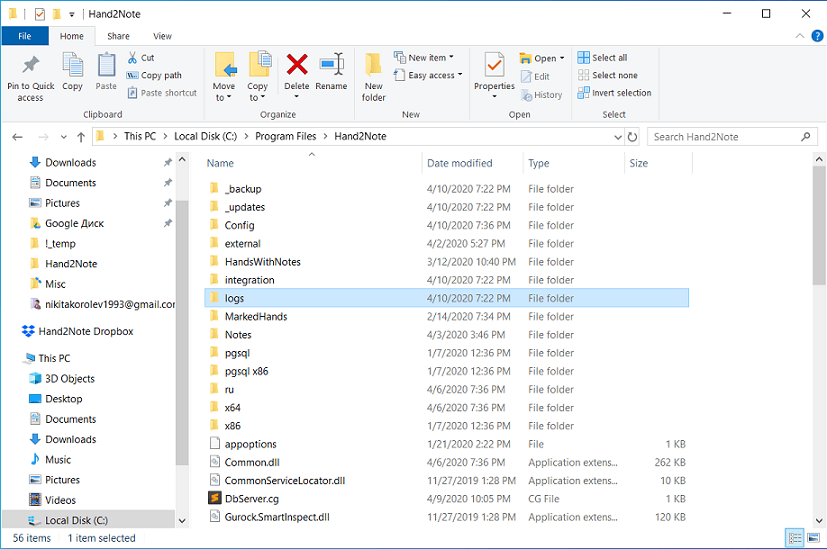Sort by the Size column header
This screenshot has width=827, height=549.
638,163
